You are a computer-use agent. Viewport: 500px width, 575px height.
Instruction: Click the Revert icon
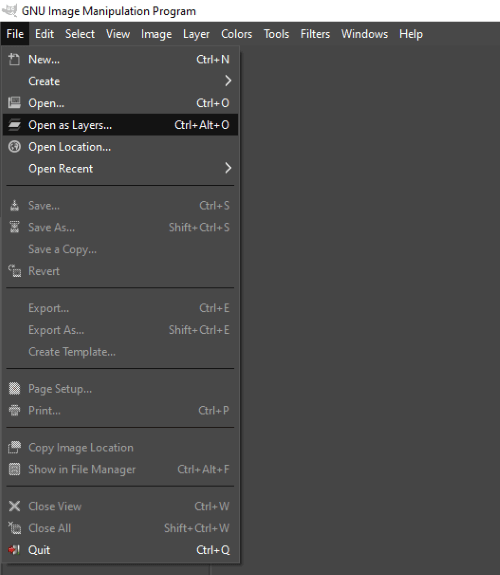[14, 271]
